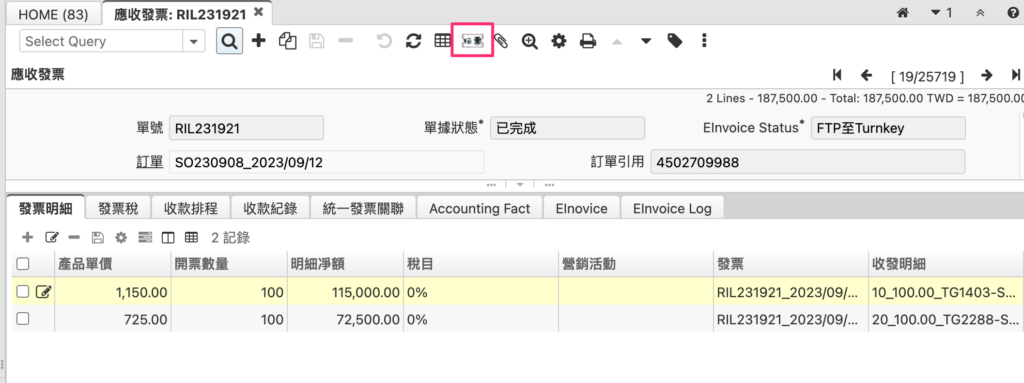This screenshot has height=383, width=1024.
Task: Open the Select Query dropdown arrow
Action: pyautogui.click(x=193, y=41)
